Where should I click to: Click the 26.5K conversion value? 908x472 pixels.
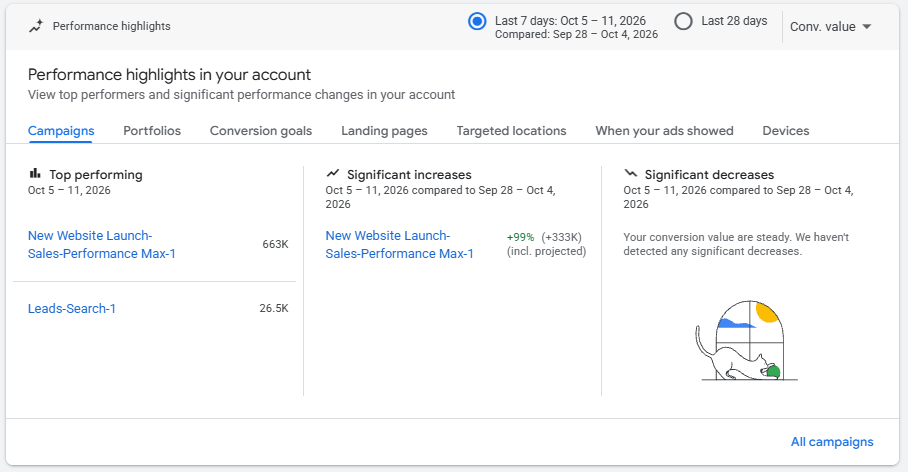coord(274,308)
